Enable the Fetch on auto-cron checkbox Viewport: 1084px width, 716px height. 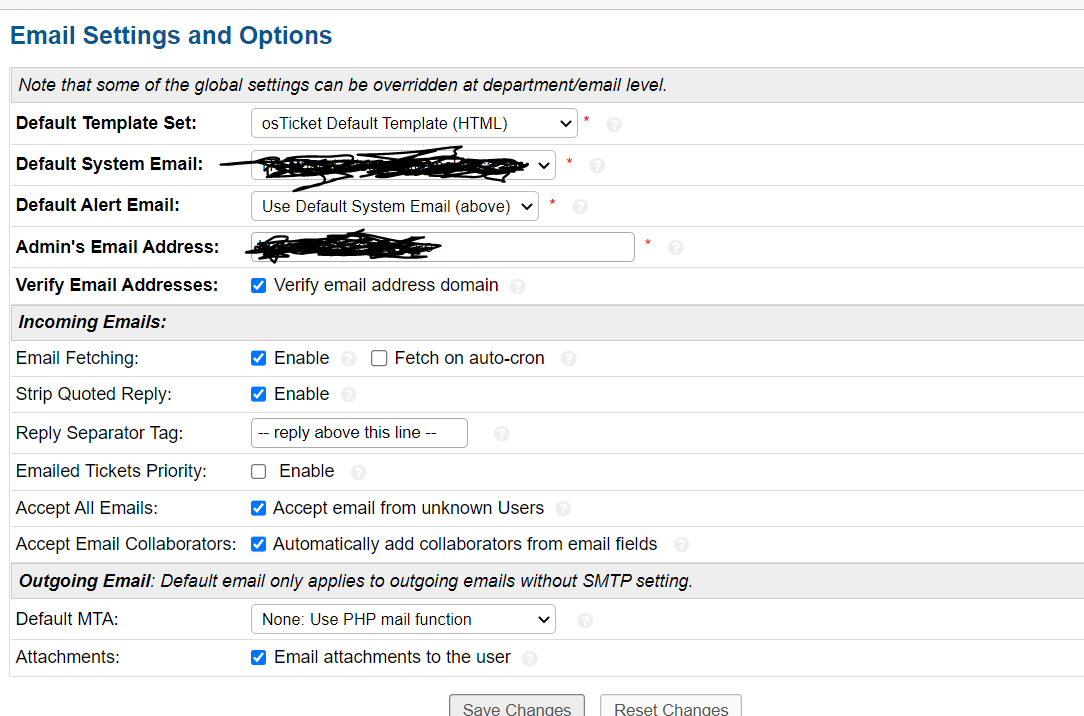[x=379, y=358]
